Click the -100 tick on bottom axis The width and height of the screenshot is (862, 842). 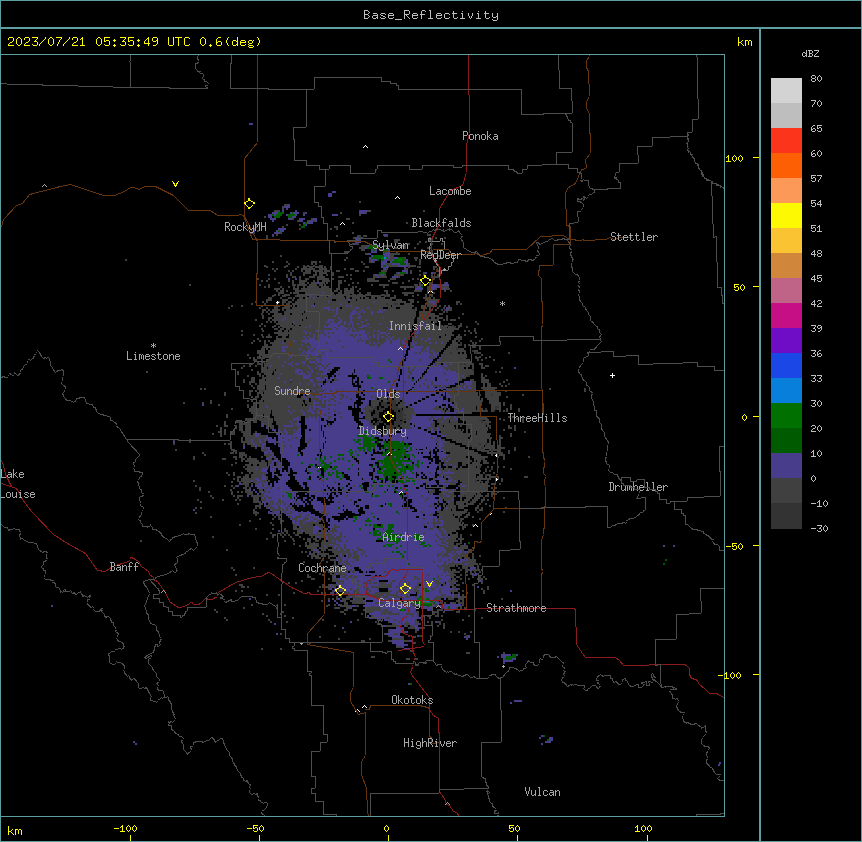[125, 828]
